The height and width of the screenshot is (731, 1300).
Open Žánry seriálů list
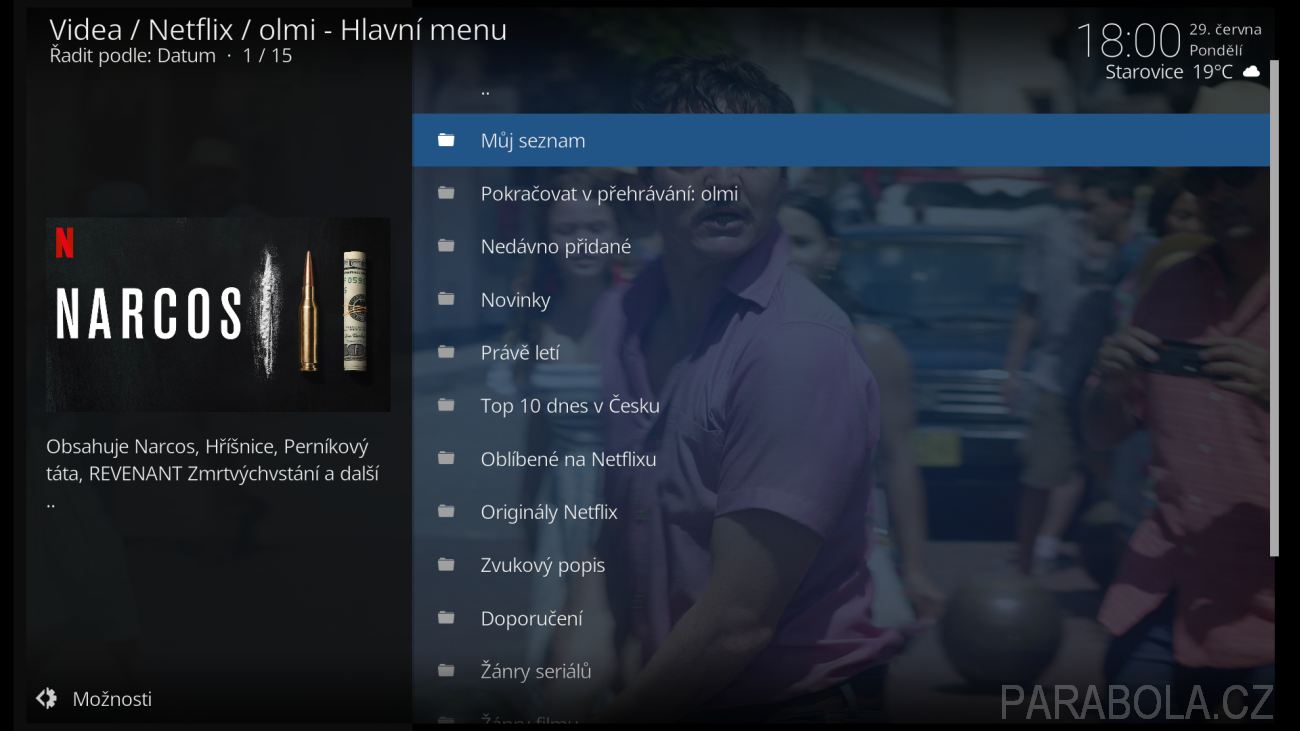pyautogui.click(x=841, y=670)
